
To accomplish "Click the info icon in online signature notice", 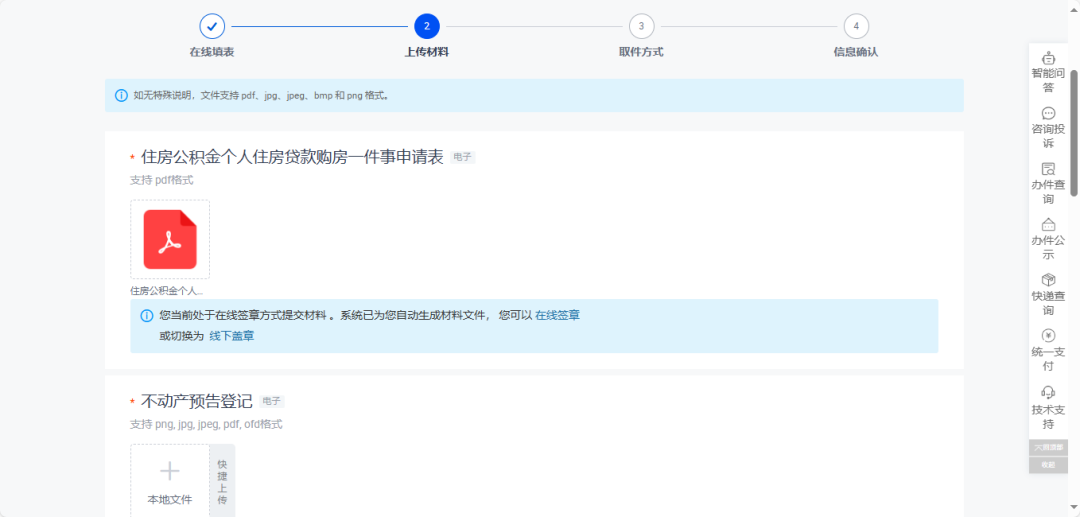I will coord(147,315).
